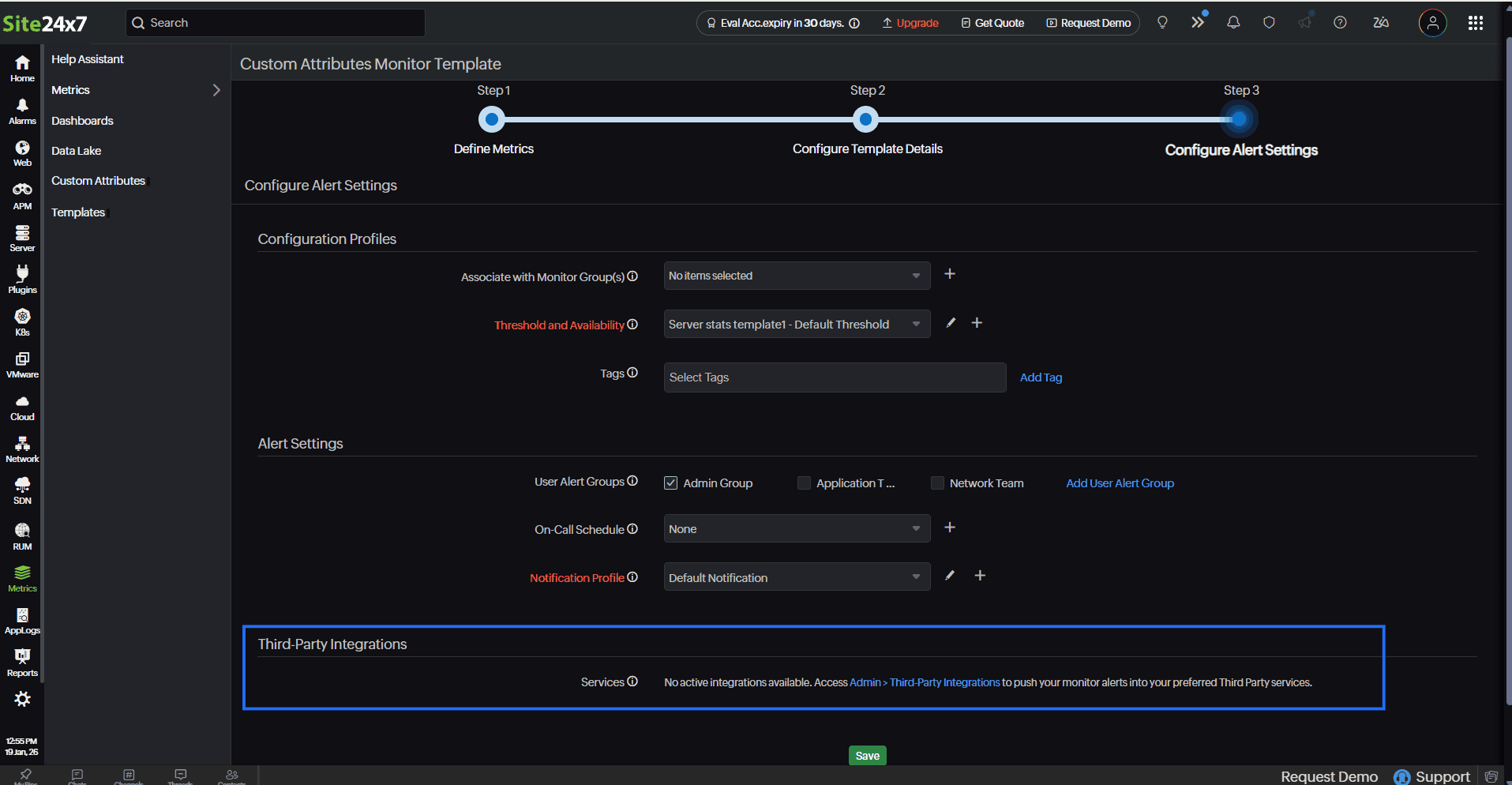The height and width of the screenshot is (785, 1512).
Task: Open the notifications bell
Action: coord(1232,22)
